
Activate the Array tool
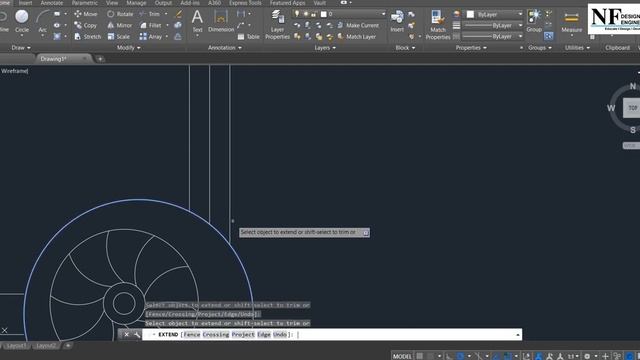pos(151,37)
